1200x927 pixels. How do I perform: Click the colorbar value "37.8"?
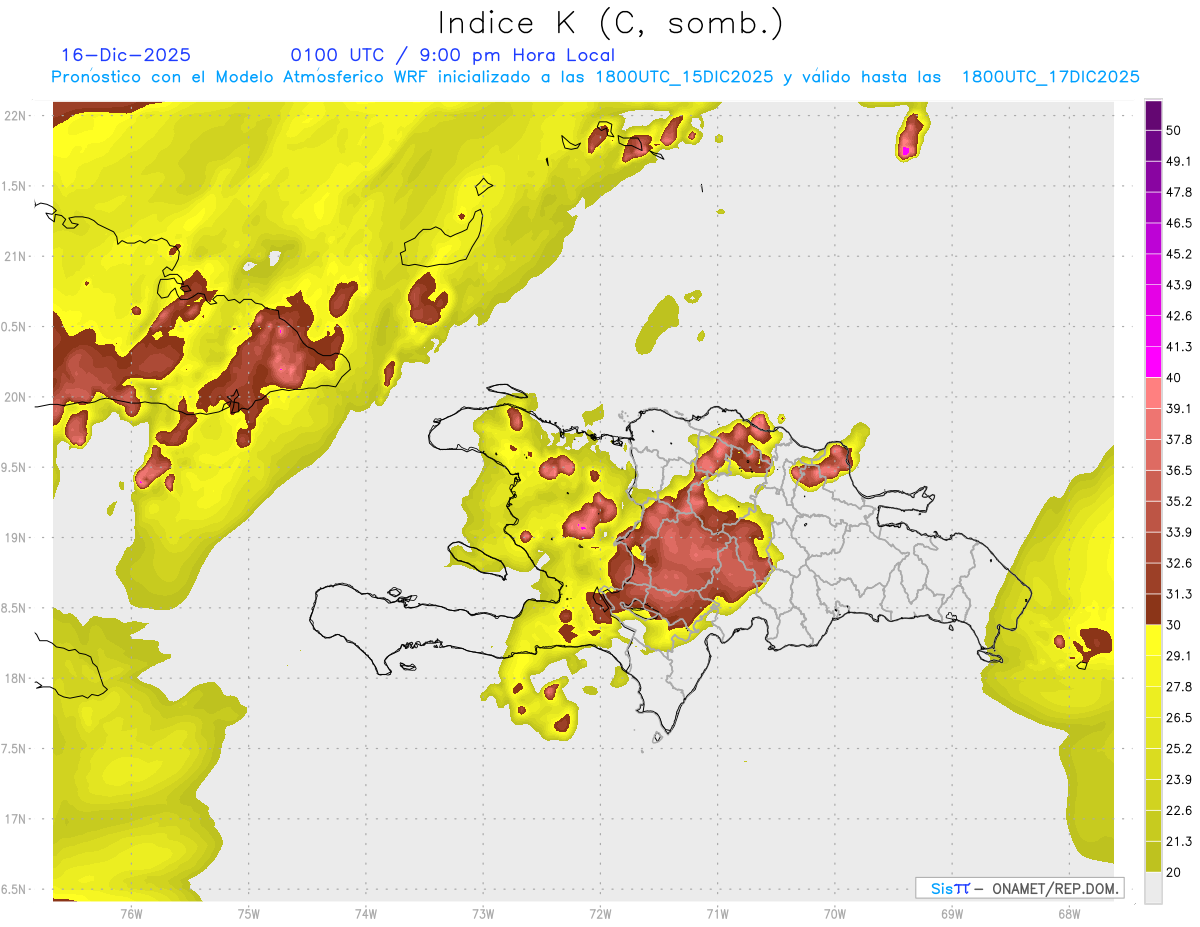[x=1179, y=439]
